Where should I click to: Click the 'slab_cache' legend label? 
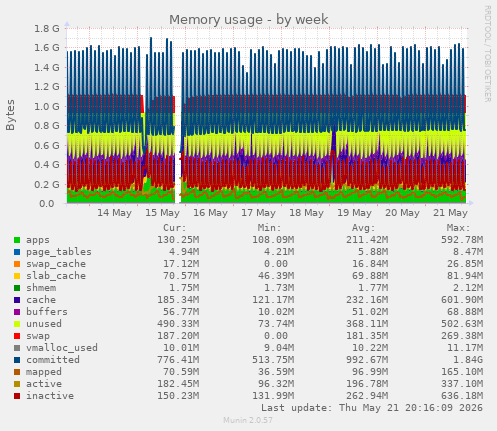(x=56, y=276)
